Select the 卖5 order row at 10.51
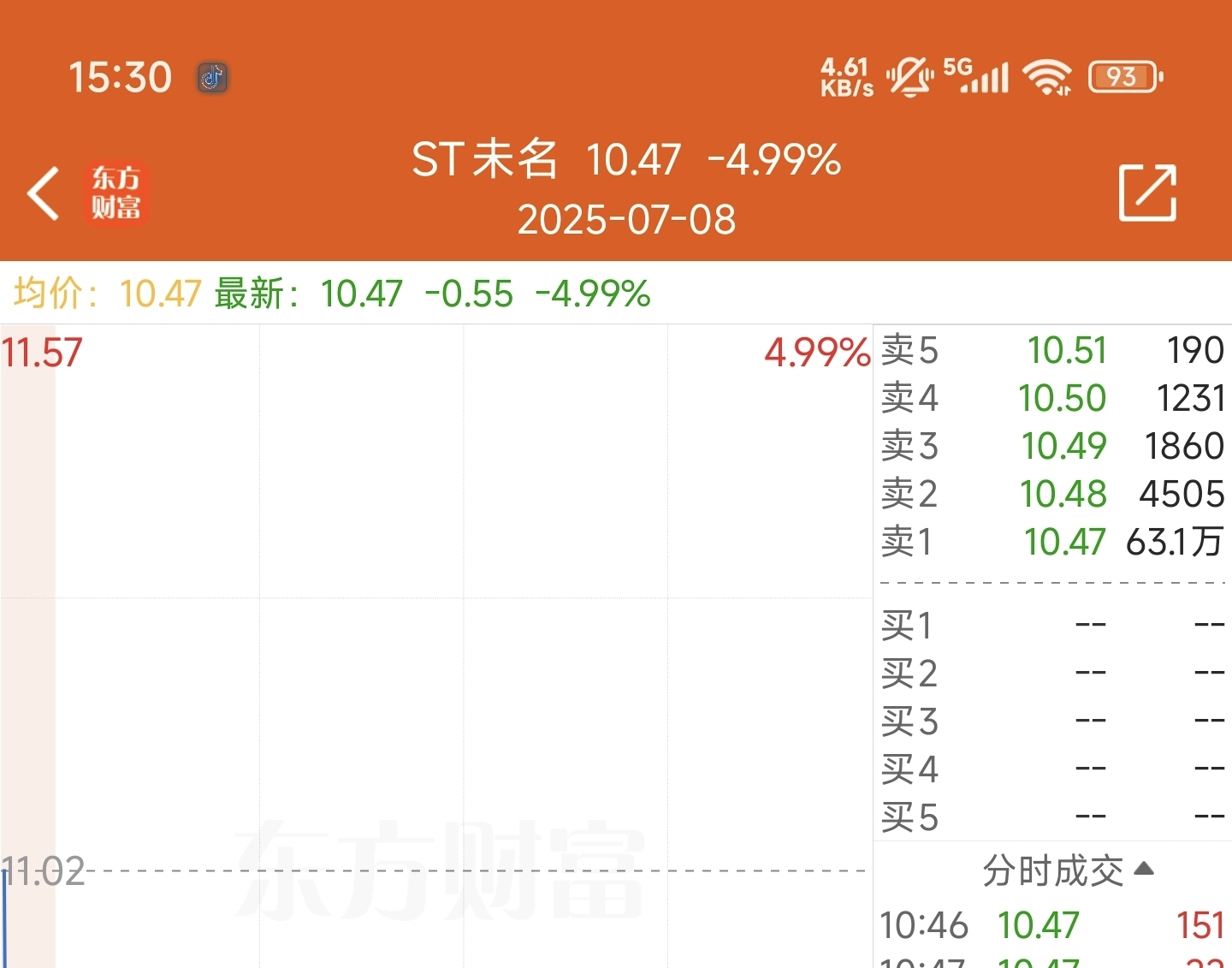1232x968 pixels. click(x=1052, y=350)
